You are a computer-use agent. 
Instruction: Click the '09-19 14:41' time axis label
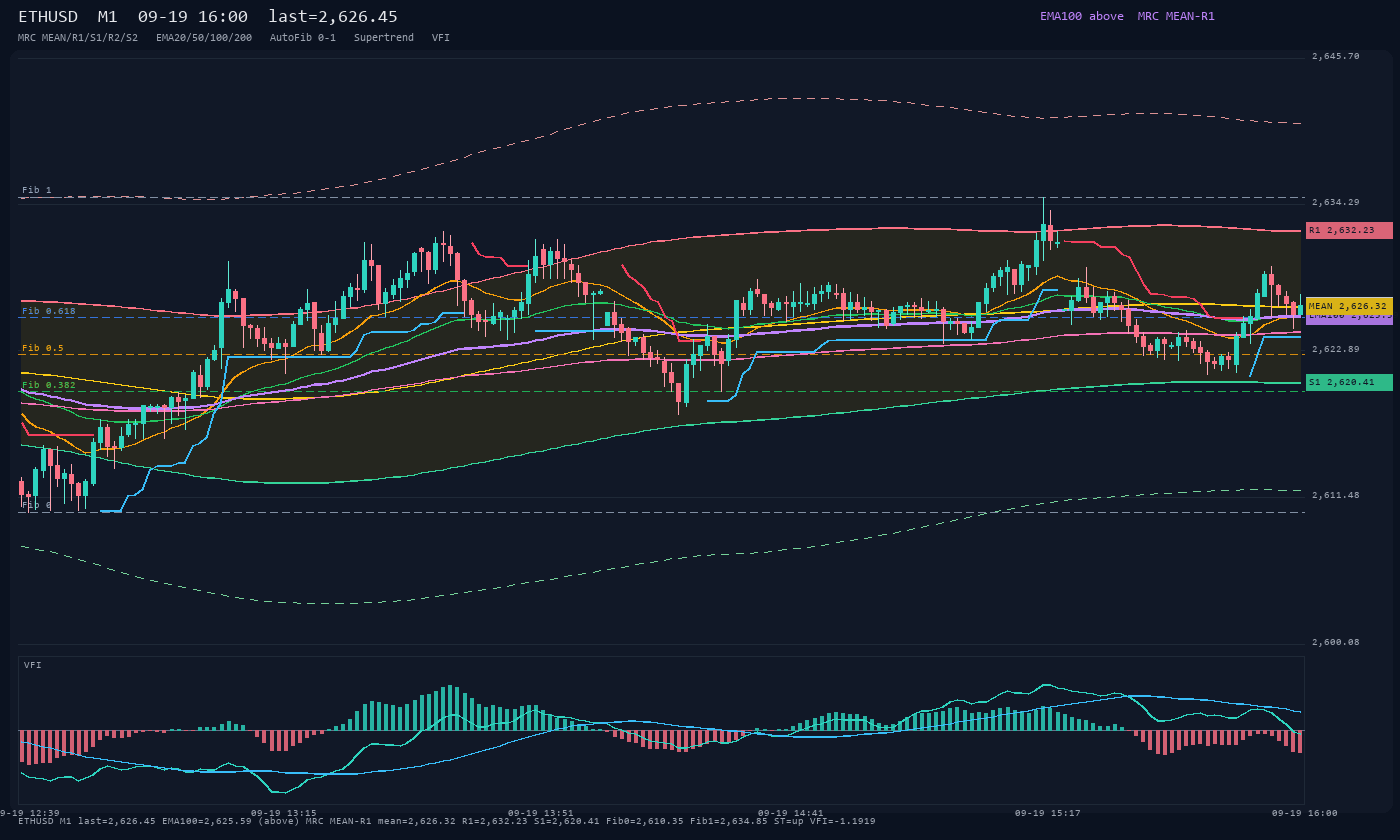[x=791, y=813]
